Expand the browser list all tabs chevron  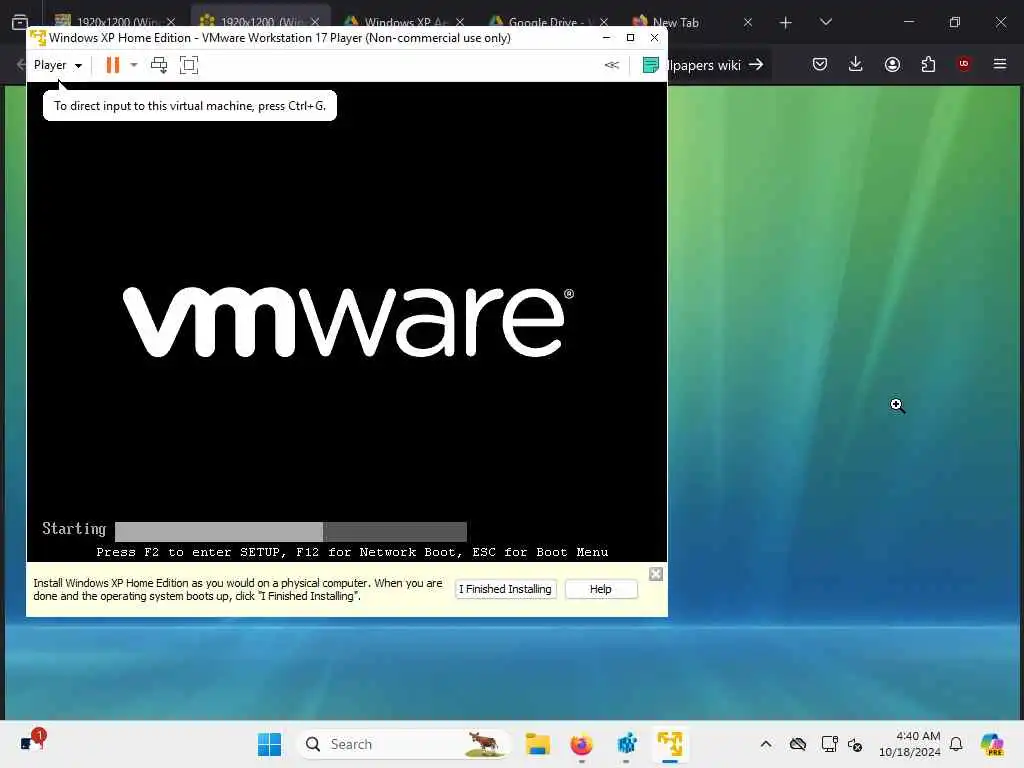(x=825, y=22)
